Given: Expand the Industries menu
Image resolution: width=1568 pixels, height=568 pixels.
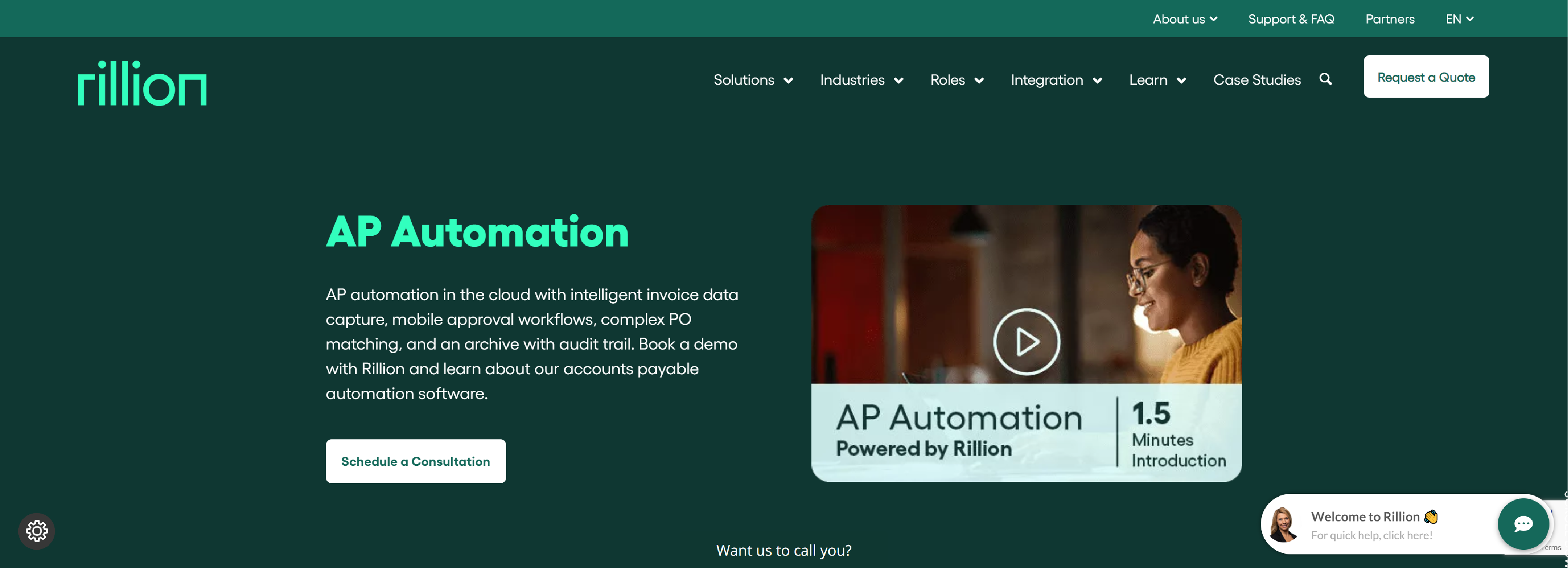Looking at the screenshot, I should pos(861,80).
